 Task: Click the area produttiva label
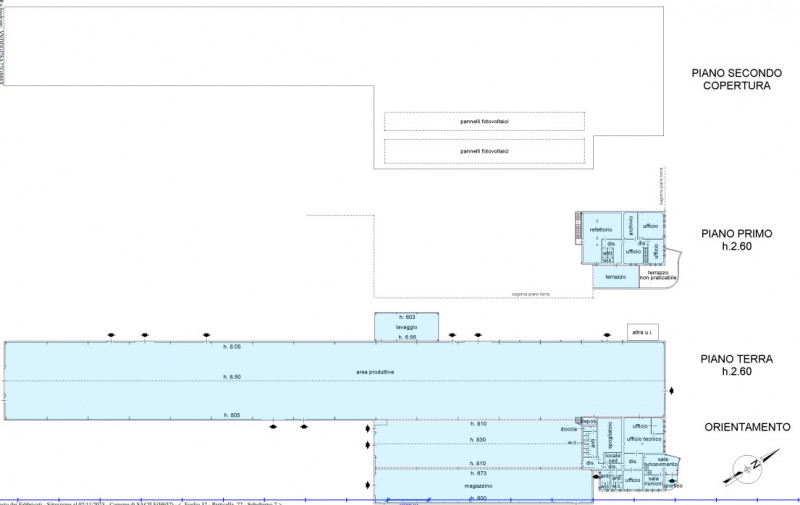375,372
